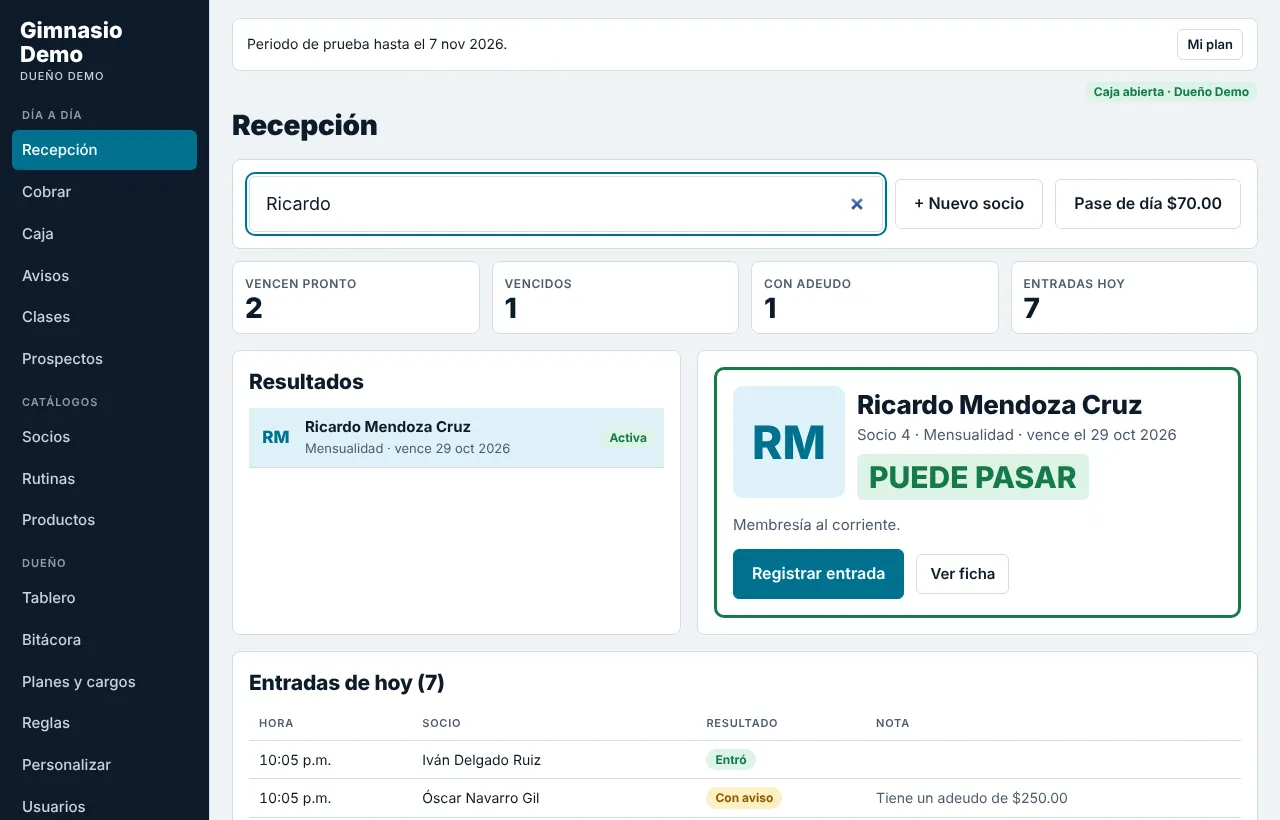The width and height of the screenshot is (1280, 820).
Task: Click the RM initials in the result row
Action: point(275,438)
